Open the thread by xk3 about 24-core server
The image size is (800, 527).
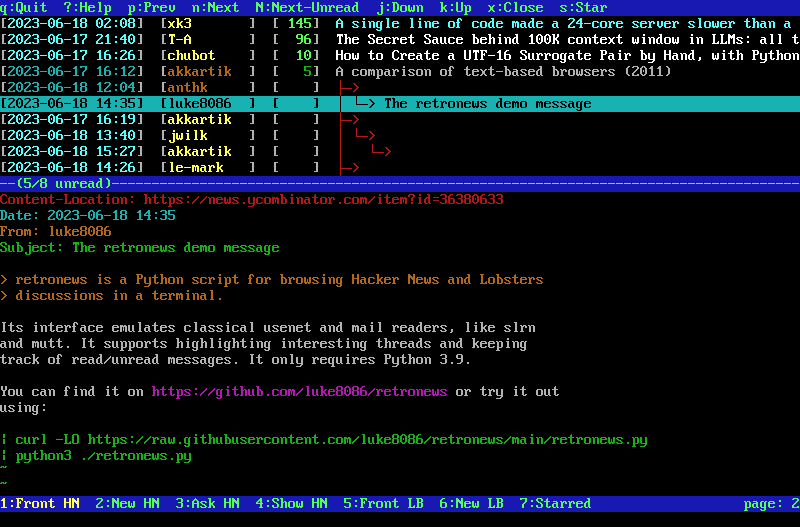tap(400, 23)
